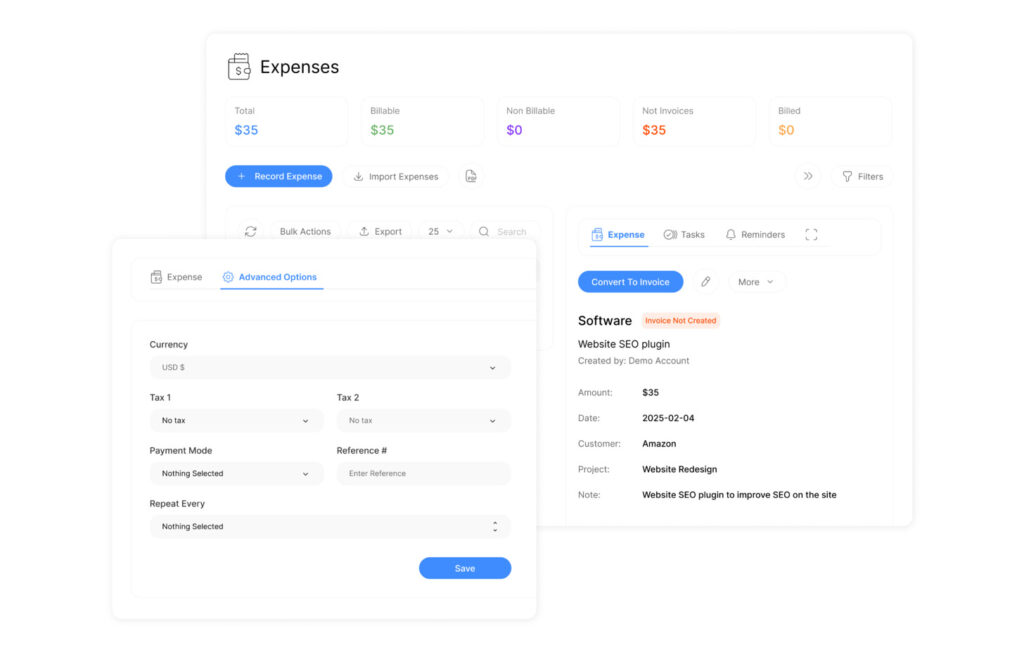The height and width of the screenshot is (652, 1024).
Task: Open the Reminders bell tab
Action: click(755, 235)
